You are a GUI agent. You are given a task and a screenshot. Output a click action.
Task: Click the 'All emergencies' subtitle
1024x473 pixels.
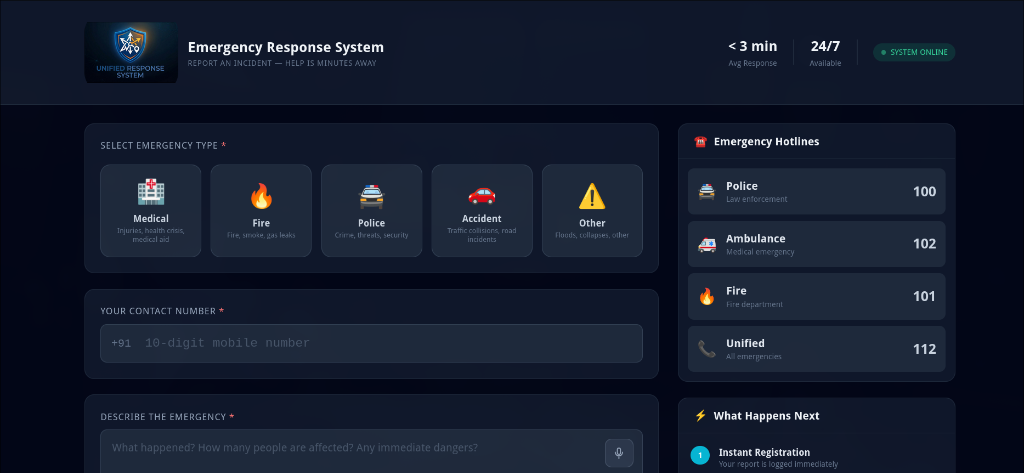point(754,357)
